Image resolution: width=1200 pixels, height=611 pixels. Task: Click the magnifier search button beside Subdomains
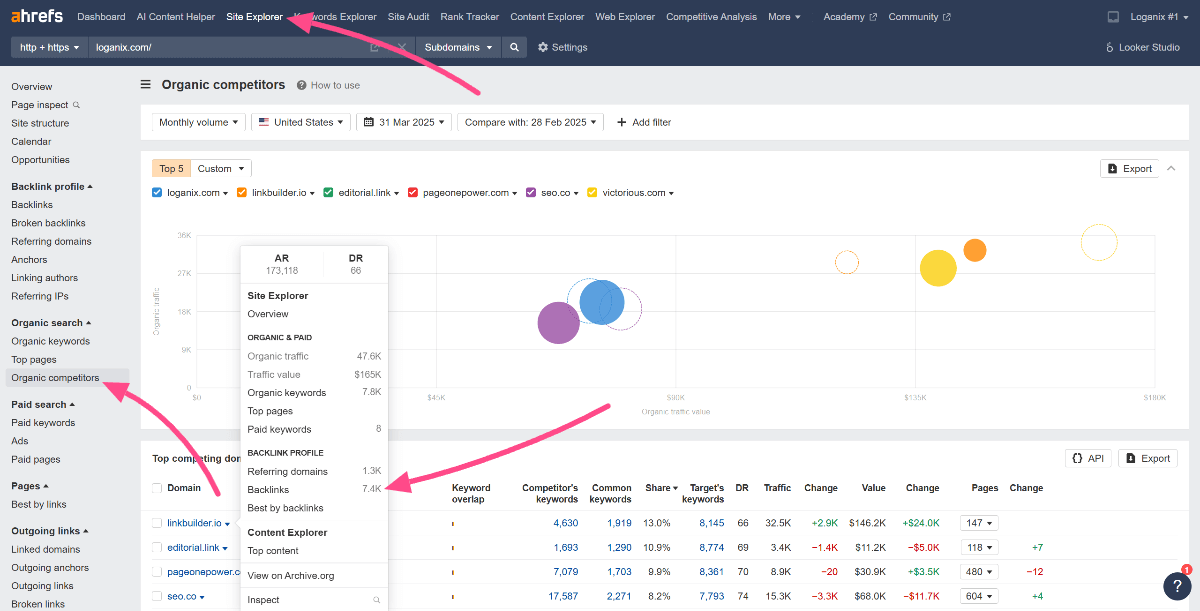tap(514, 47)
